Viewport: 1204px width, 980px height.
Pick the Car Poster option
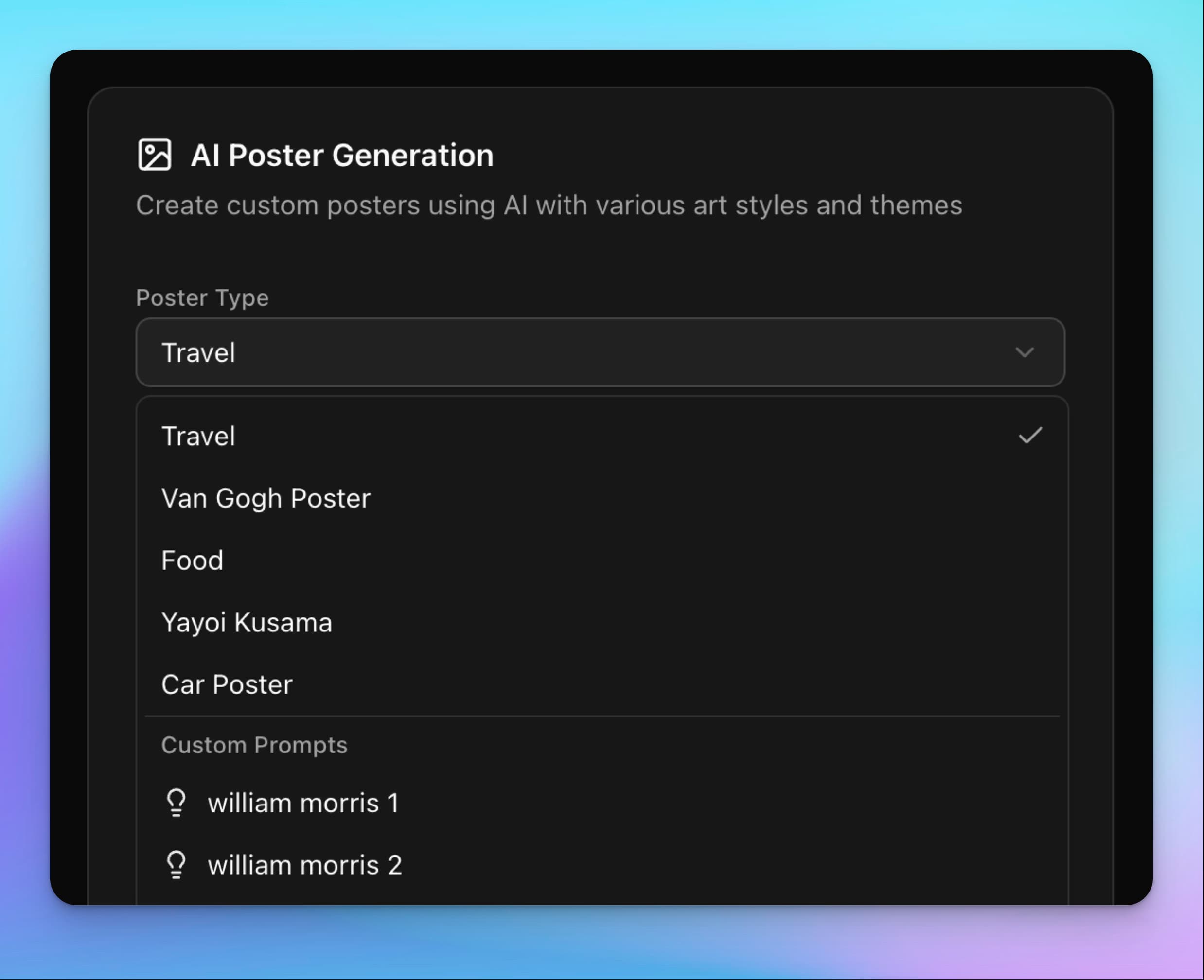coord(227,684)
